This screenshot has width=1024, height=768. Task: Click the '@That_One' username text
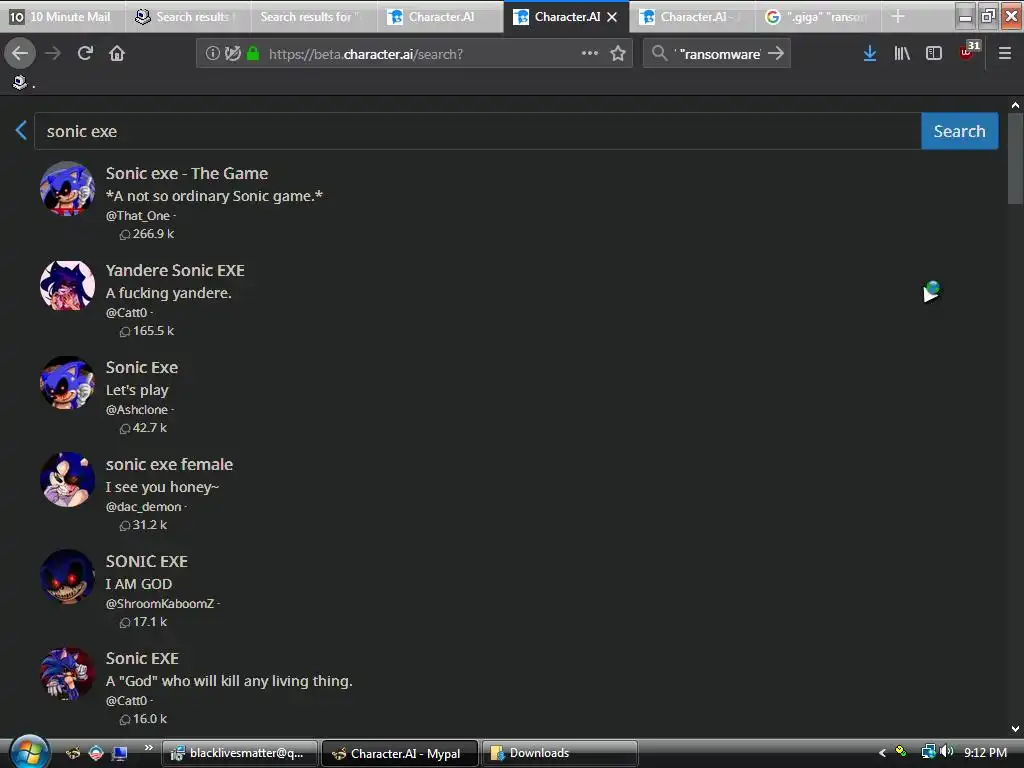[x=138, y=216]
